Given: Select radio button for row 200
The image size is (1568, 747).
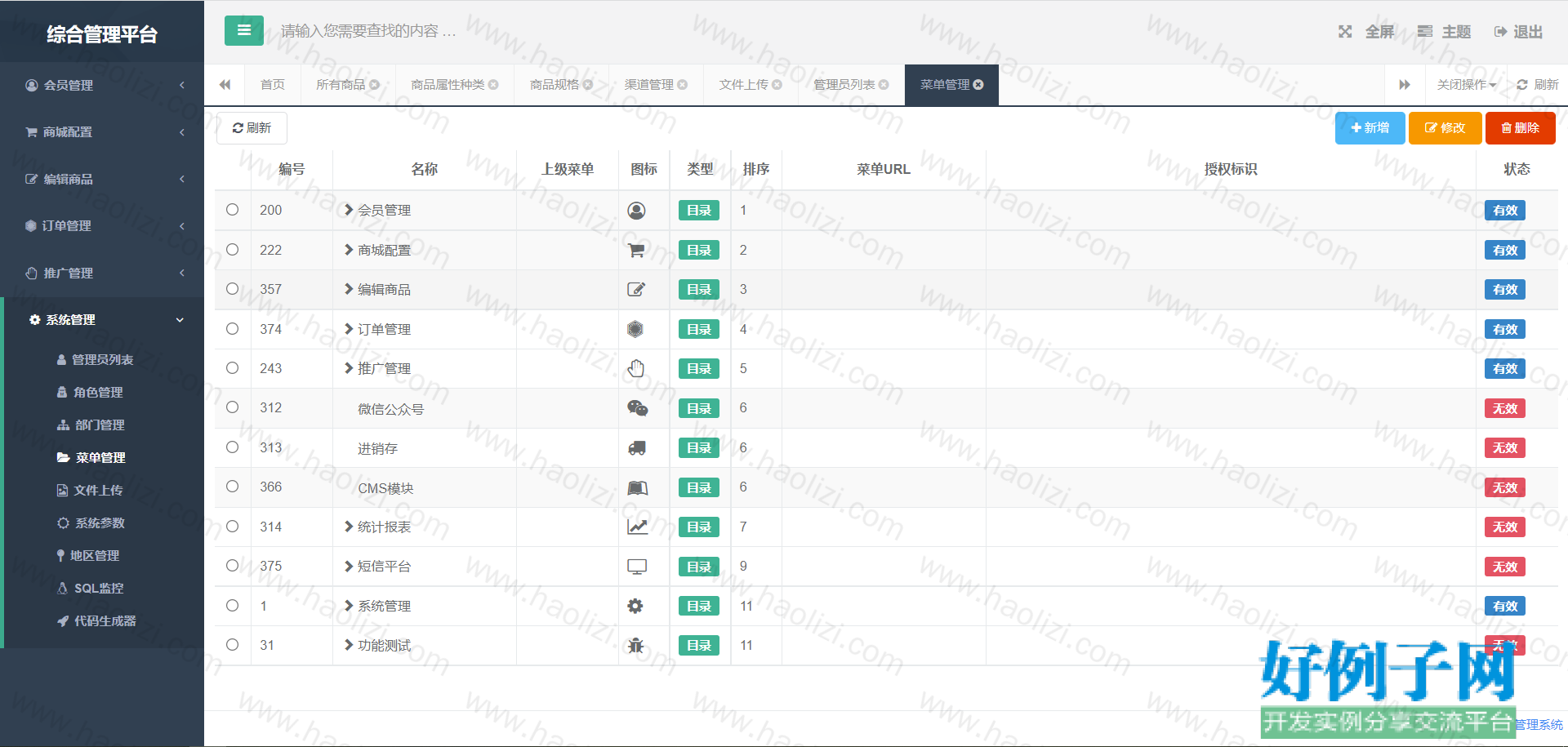Looking at the screenshot, I should point(233,210).
